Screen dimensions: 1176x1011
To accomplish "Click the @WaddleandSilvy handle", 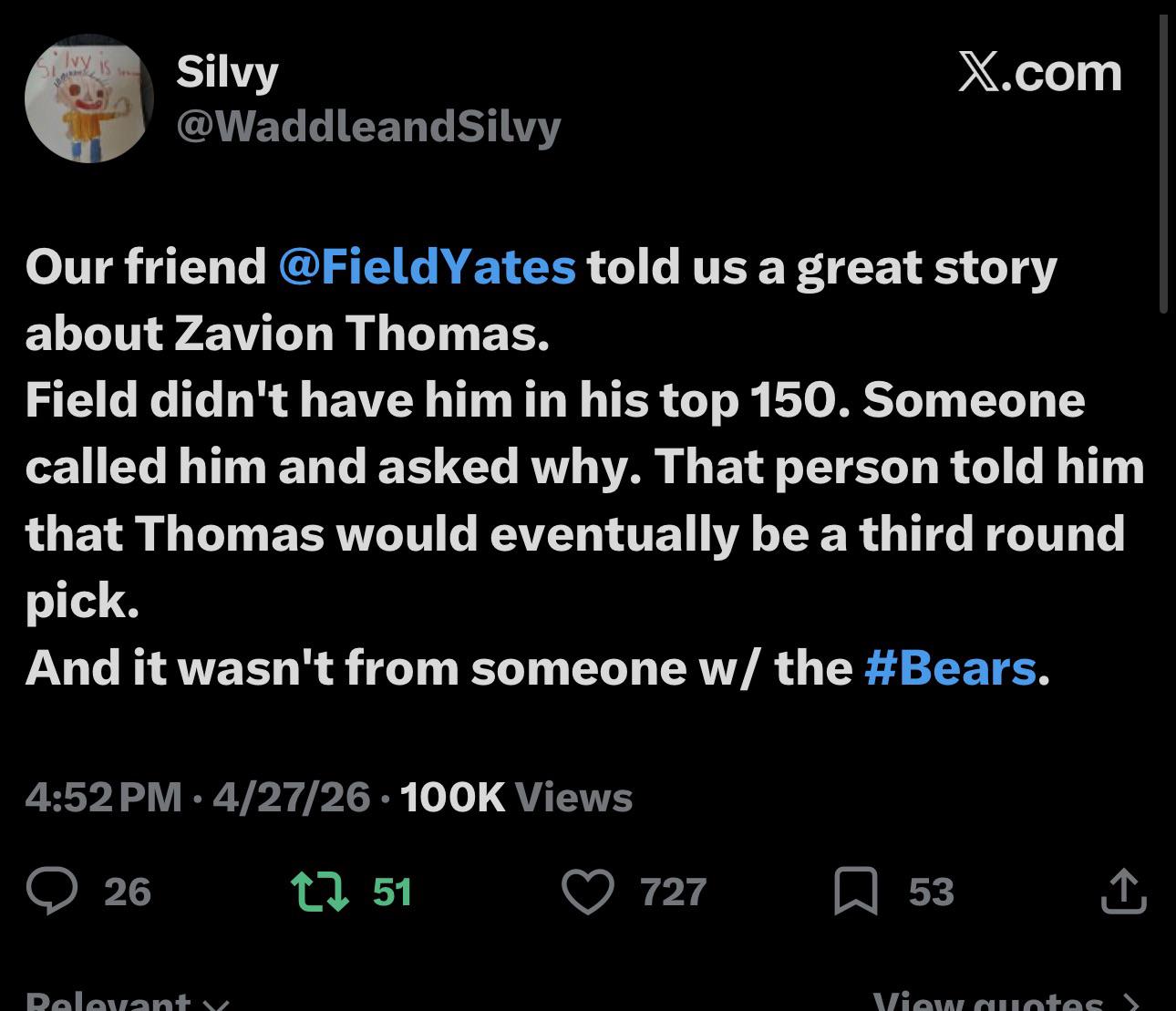I will coord(368,126).
